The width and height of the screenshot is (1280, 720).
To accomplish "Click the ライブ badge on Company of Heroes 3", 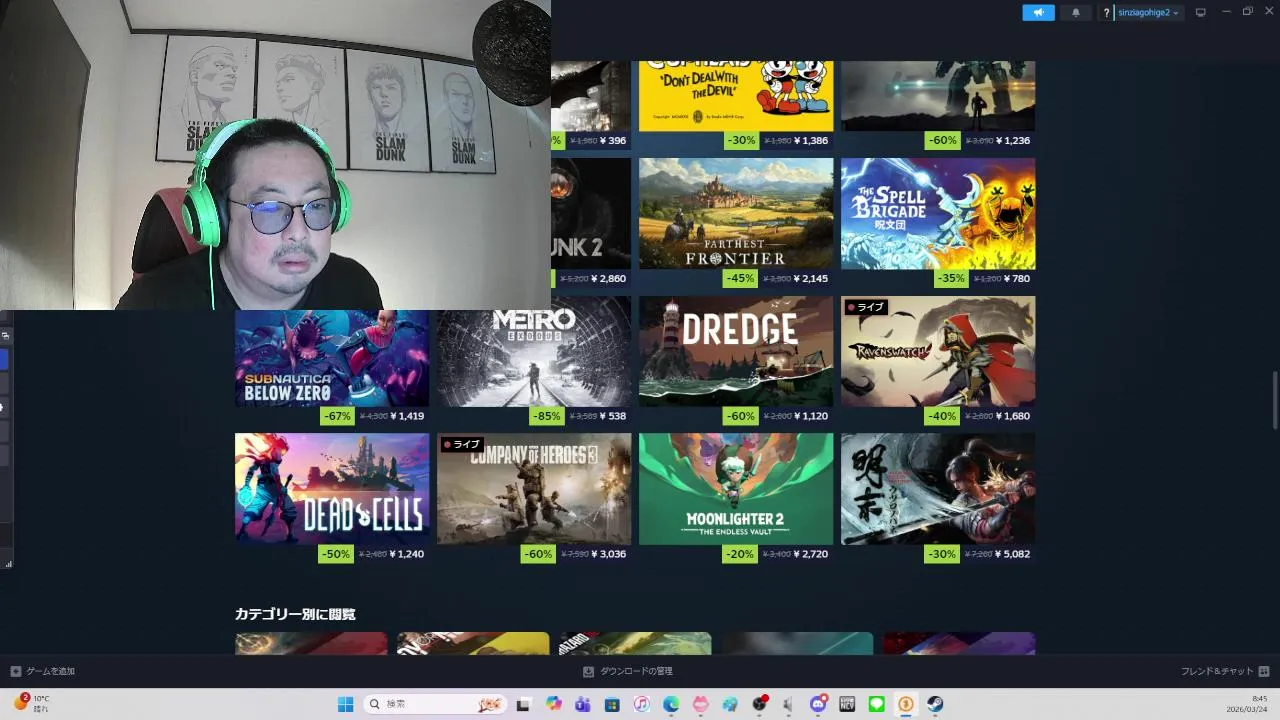I will click(461, 444).
